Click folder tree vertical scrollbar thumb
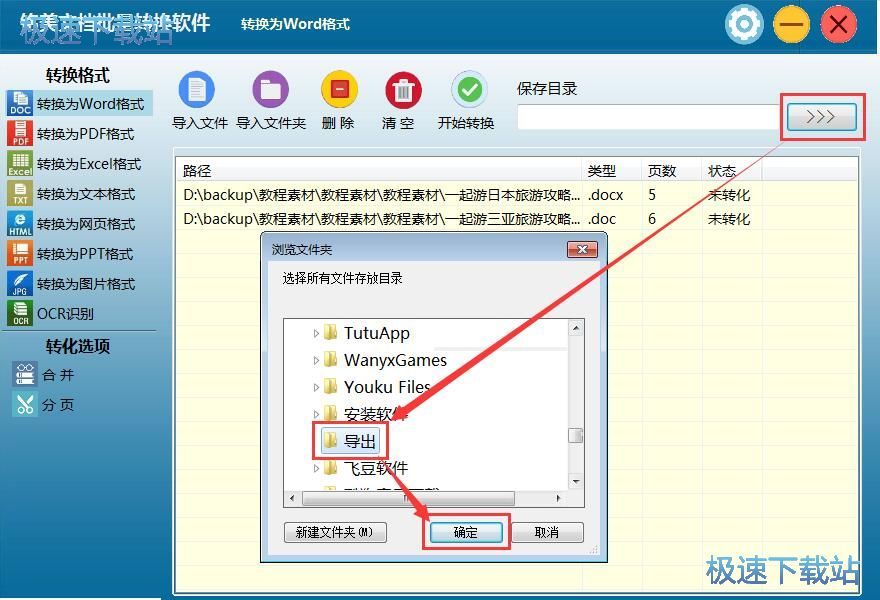This screenshot has width=880, height=600. coord(576,436)
